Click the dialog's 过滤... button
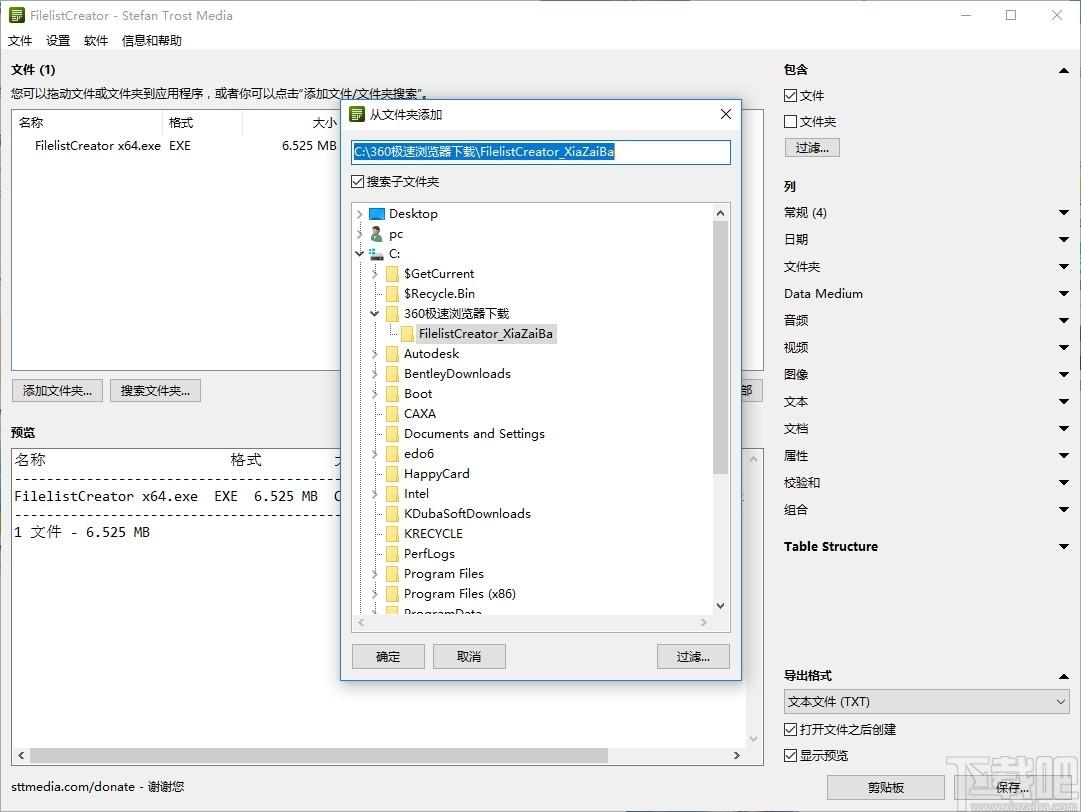This screenshot has width=1081, height=812. coord(693,656)
